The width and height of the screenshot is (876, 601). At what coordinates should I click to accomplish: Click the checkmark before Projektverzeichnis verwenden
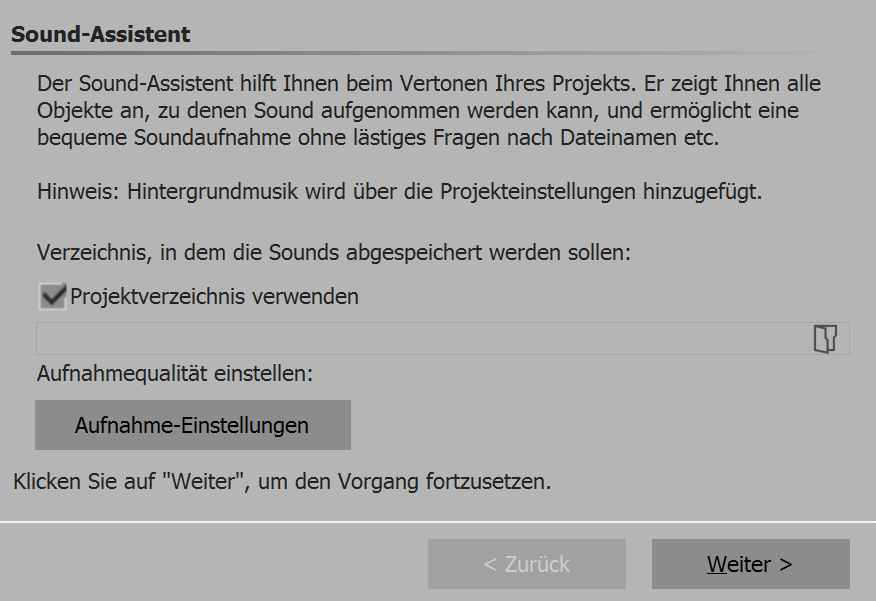point(52,296)
